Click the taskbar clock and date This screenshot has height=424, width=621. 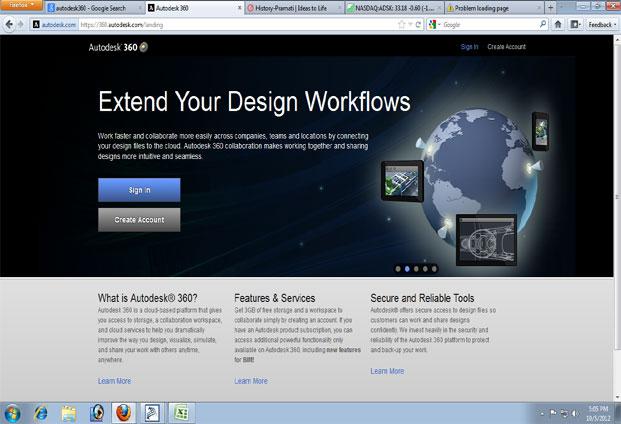coord(598,413)
